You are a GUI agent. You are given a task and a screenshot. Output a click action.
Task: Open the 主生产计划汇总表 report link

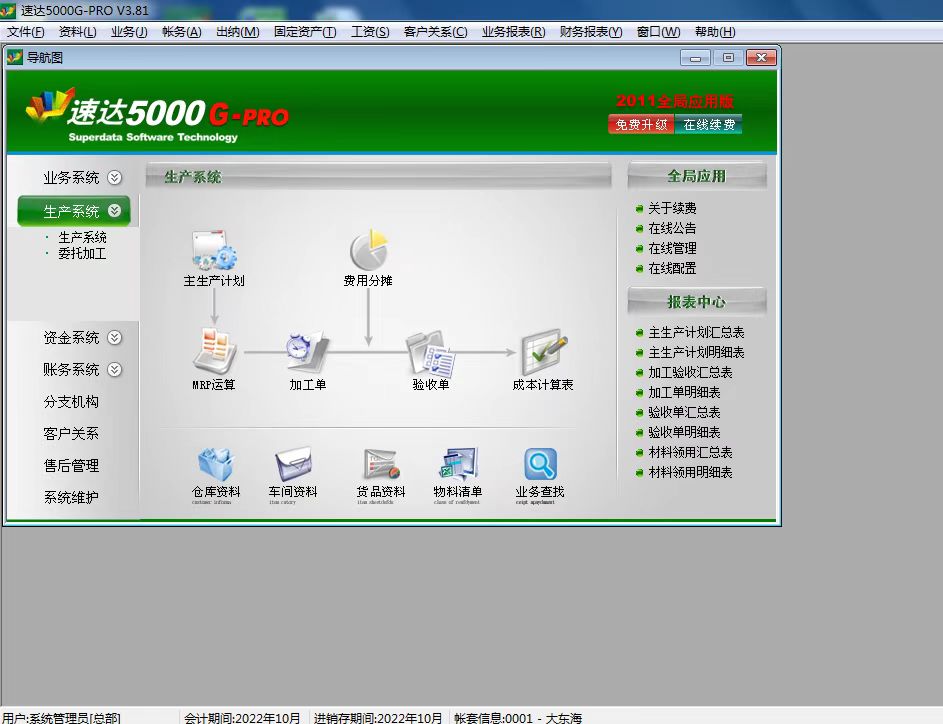696,333
